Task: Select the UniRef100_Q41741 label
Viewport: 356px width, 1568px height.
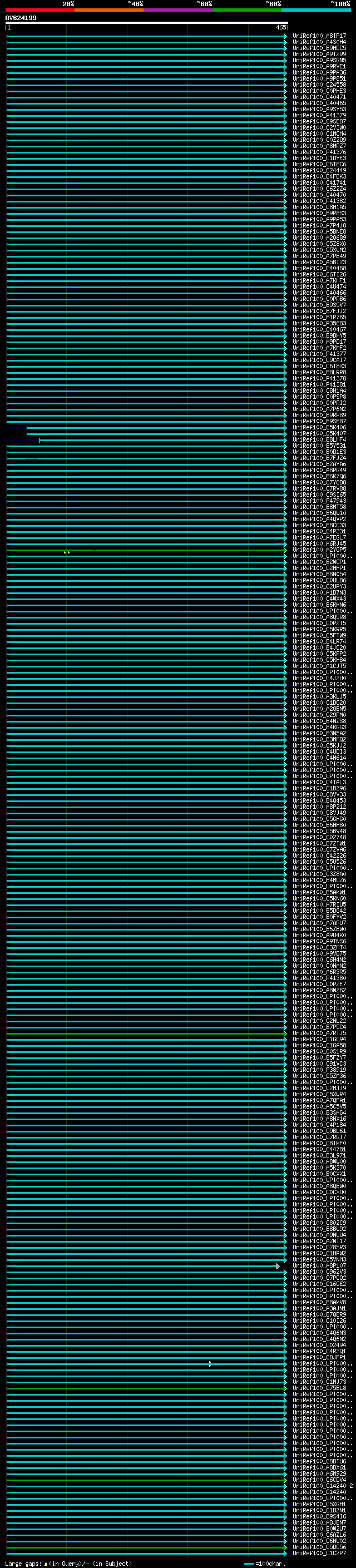Action: tap(319, 183)
